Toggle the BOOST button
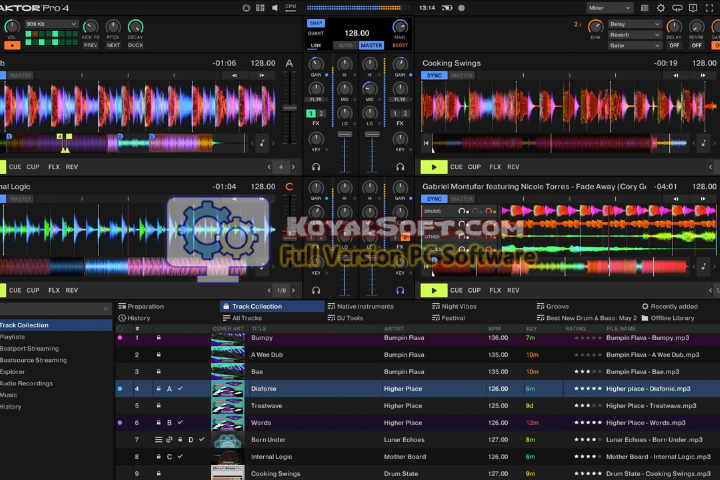This screenshot has height=480, width=720. coord(400,45)
